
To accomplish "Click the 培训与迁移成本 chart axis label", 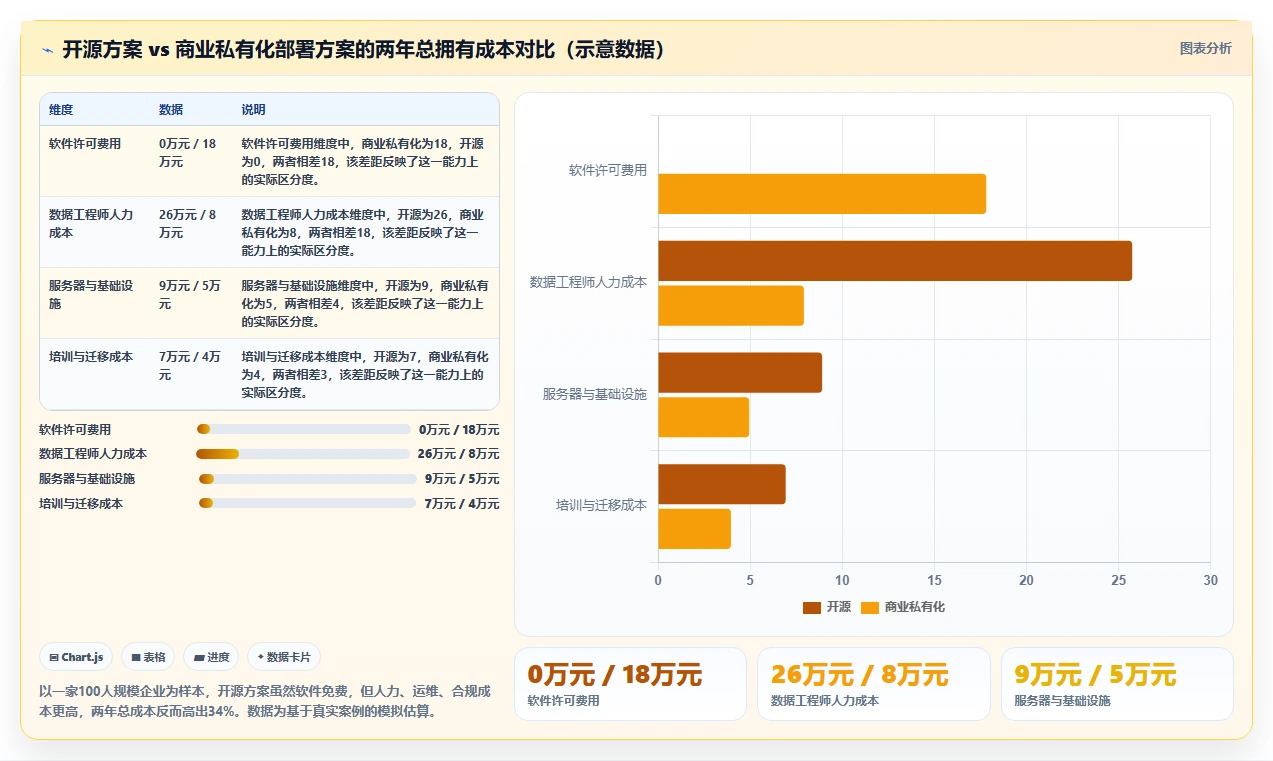I will tap(602, 506).
